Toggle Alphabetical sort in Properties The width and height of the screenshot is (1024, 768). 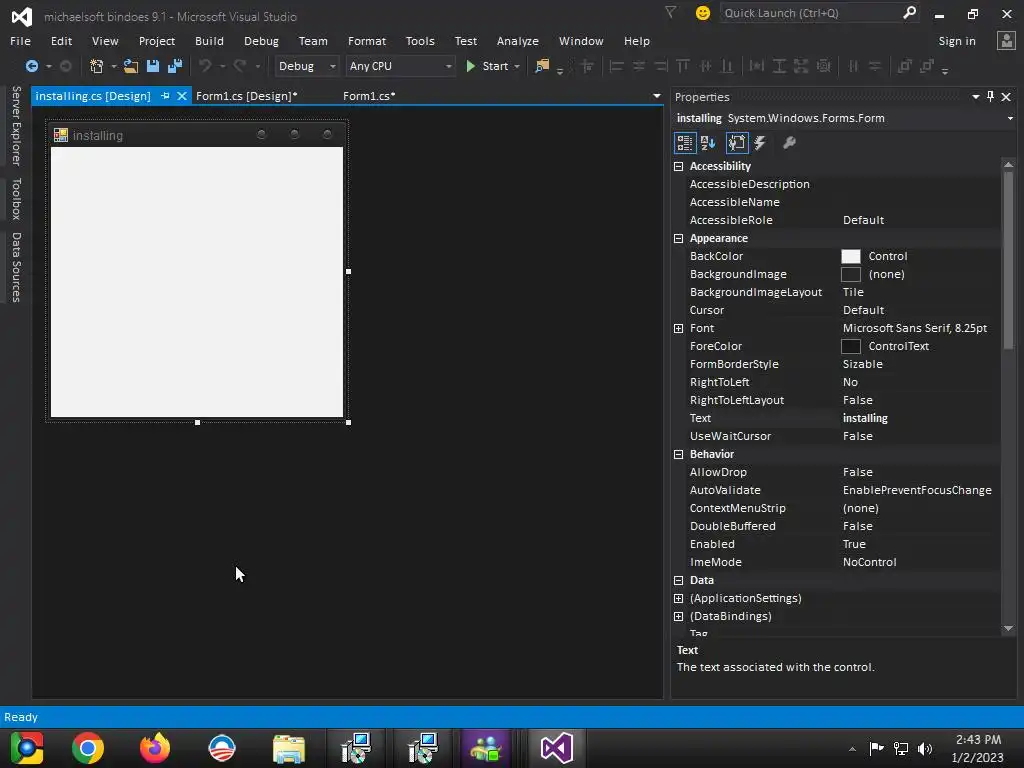(708, 143)
